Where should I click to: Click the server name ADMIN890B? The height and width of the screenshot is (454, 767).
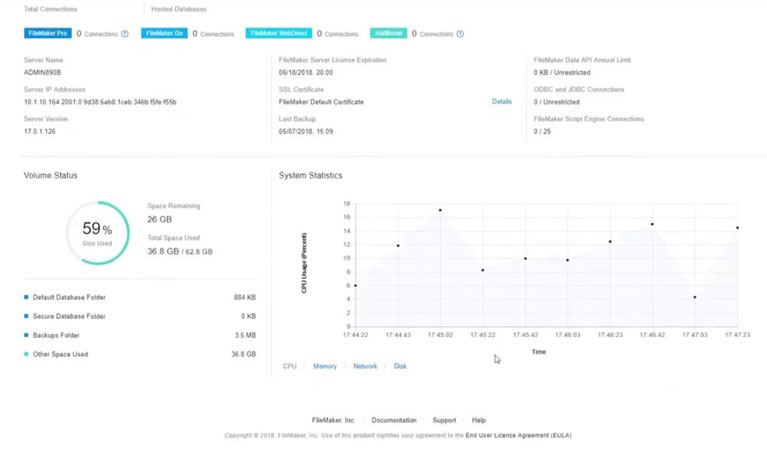click(43, 72)
